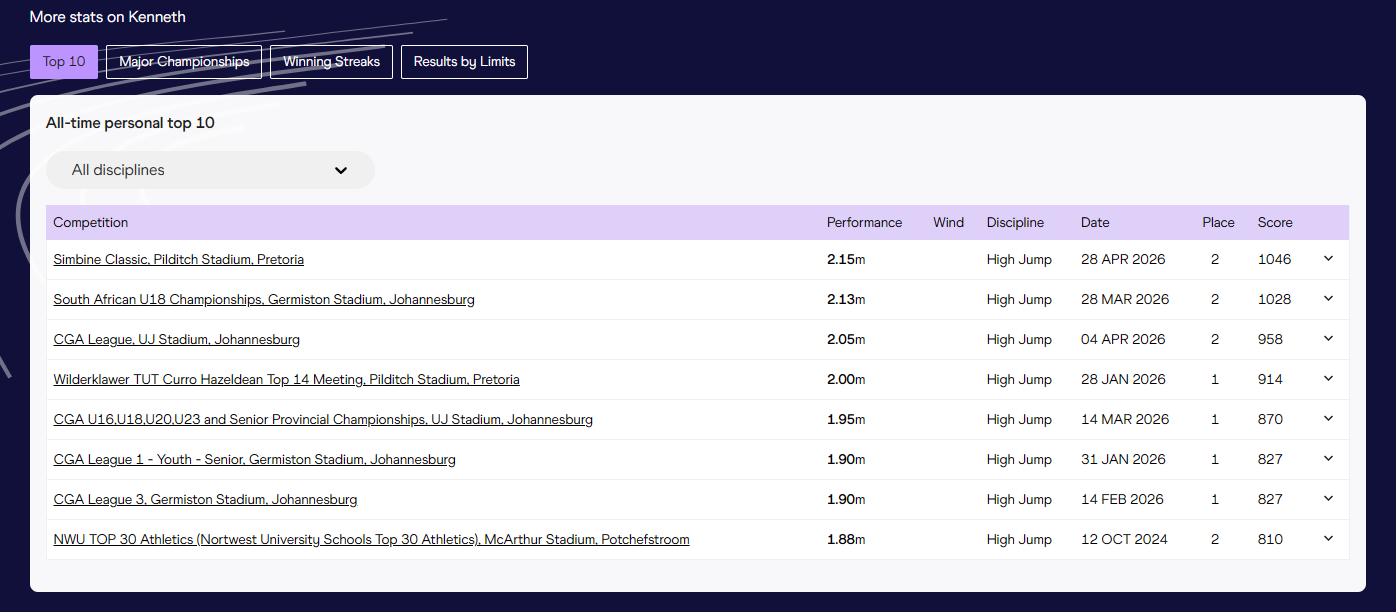Click the Date column header
The width and height of the screenshot is (1396, 612).
click(1095, 222)
